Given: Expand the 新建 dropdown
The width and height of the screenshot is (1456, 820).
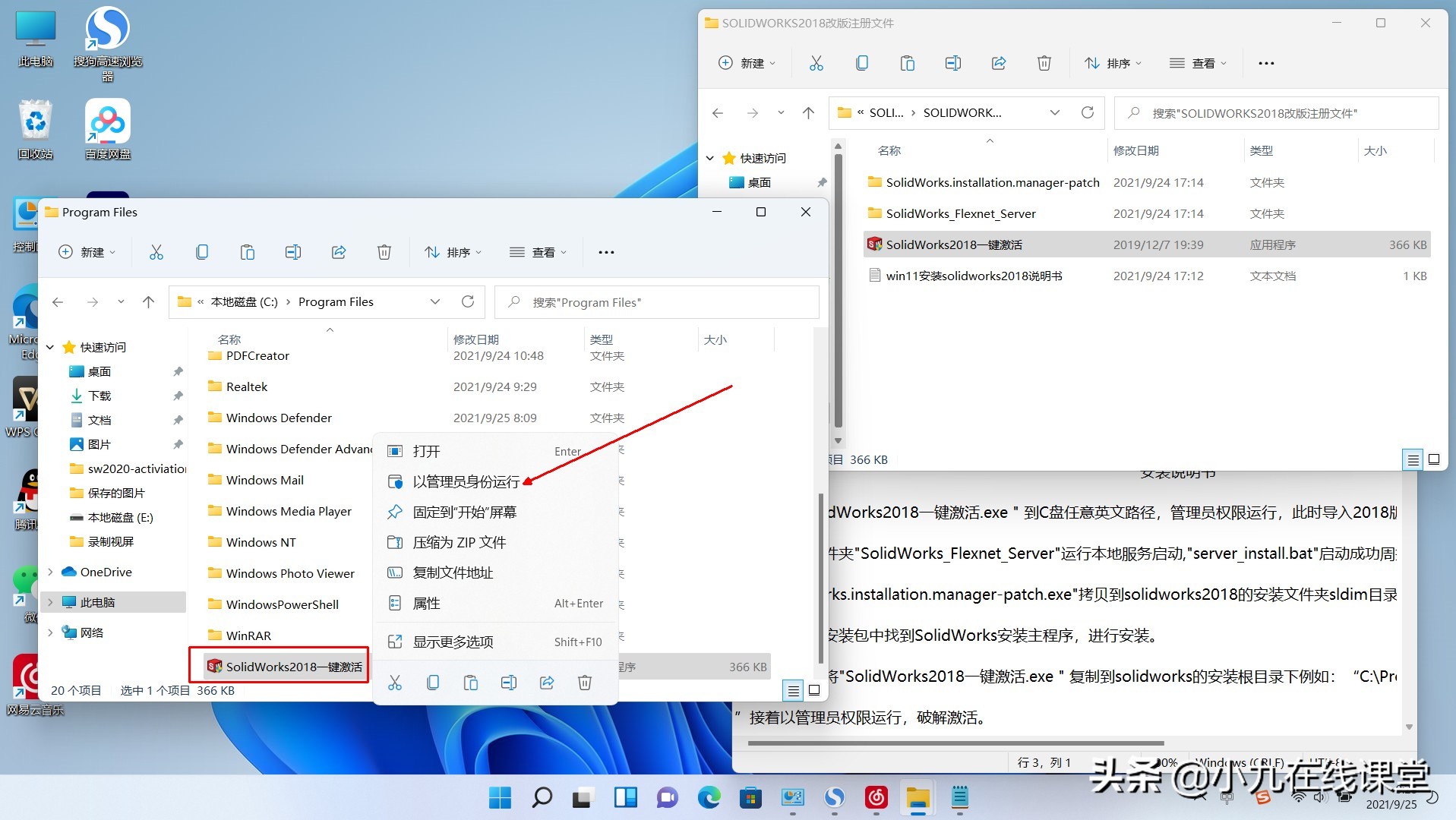Looking at the screenshot, I should click(87, 252).
